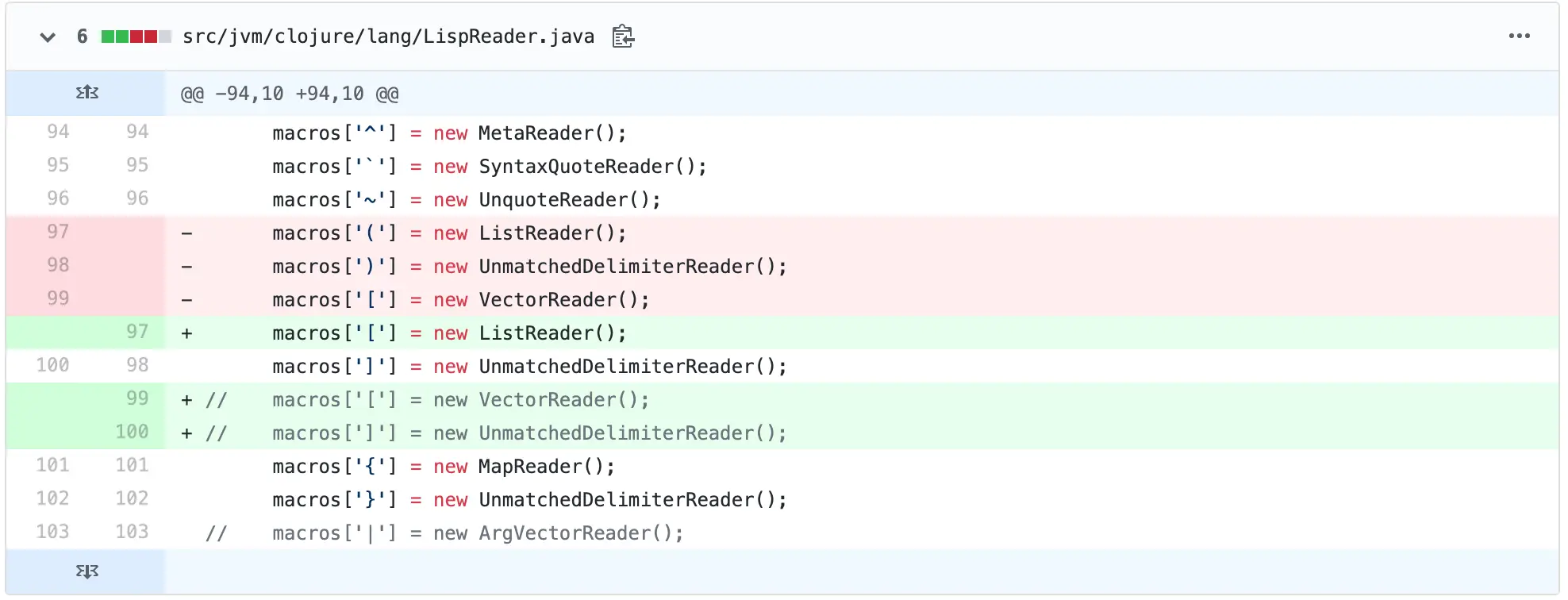The height and width of the screenshot is (600, 1568).
Task: Open the three-dot file options menu
Action: (x=1519, y=37)
